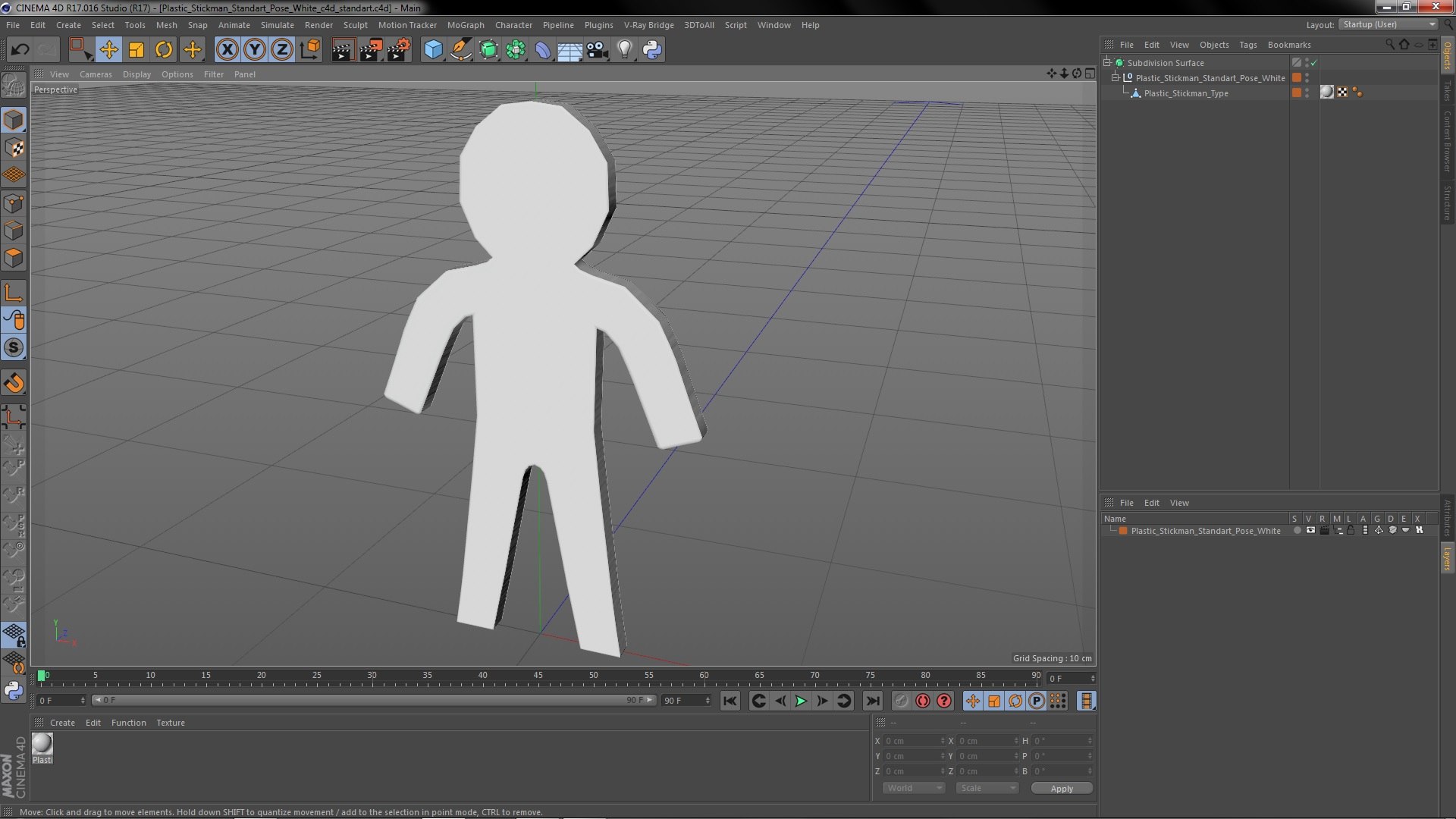Select Plastic_Stickman_Type in Object Manager
The width and height of the screenshot is (1456, 819).
[x=1186, y=93]
